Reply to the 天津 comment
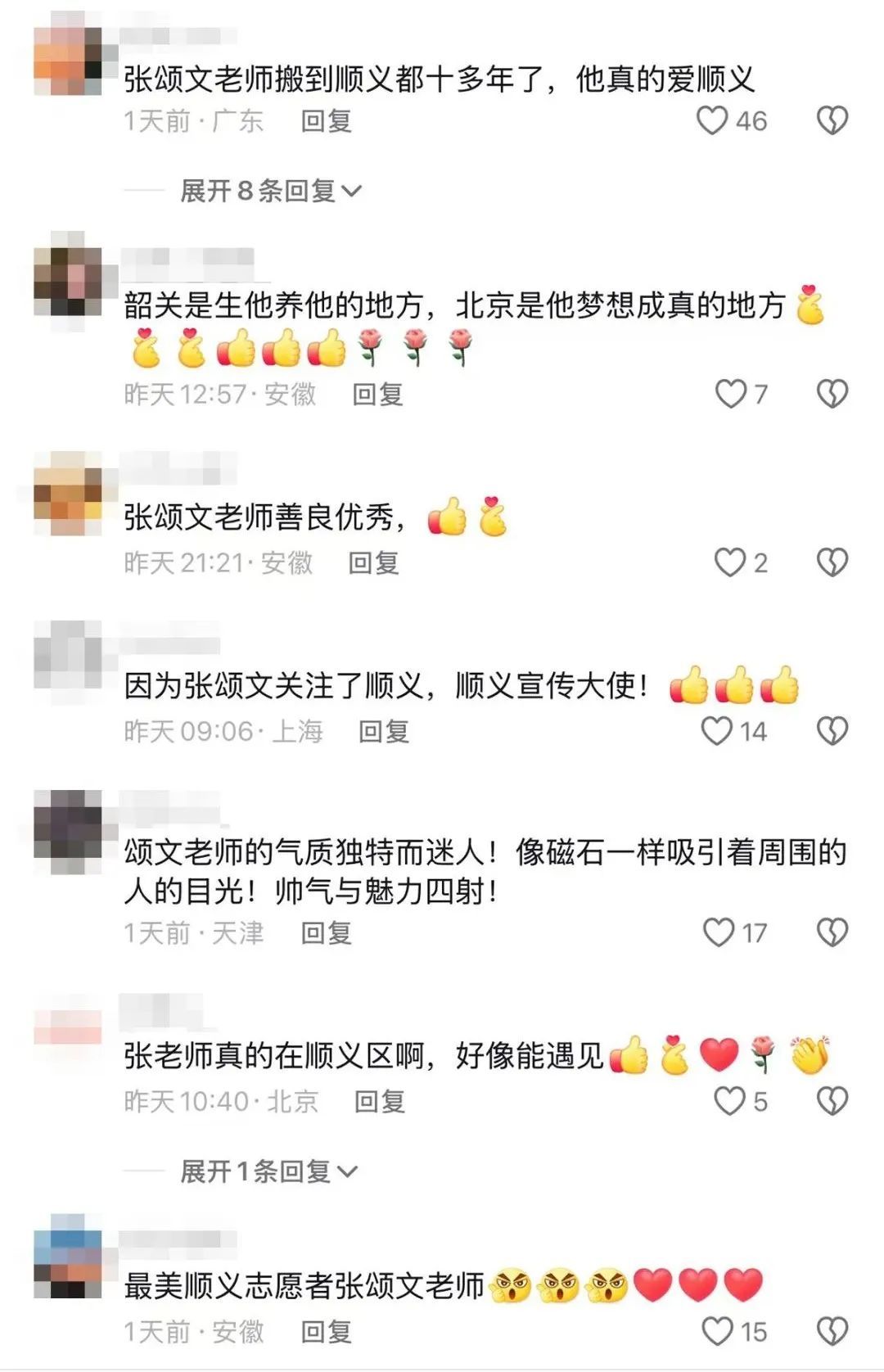 pyautogui.click(x=326, y=932)
